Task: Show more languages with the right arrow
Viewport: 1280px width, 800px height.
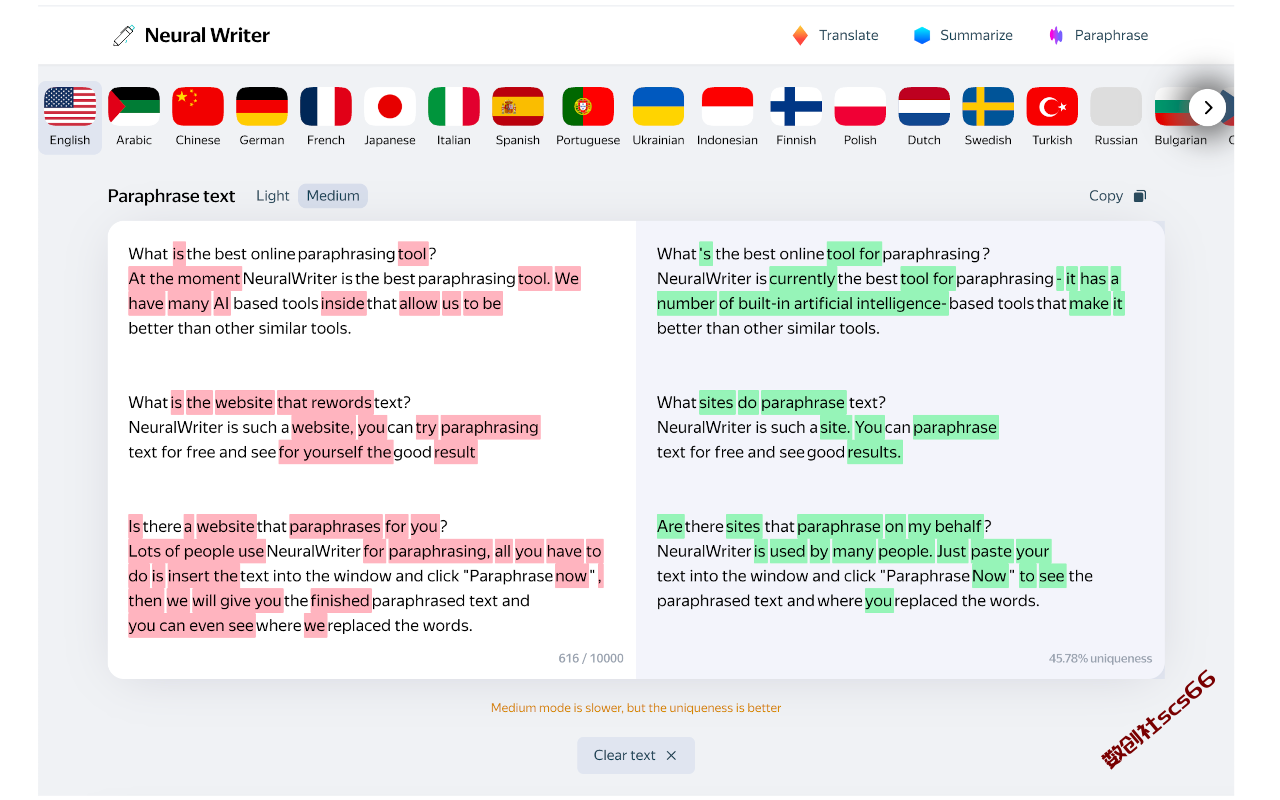Action: click(x=1208, y=107)
